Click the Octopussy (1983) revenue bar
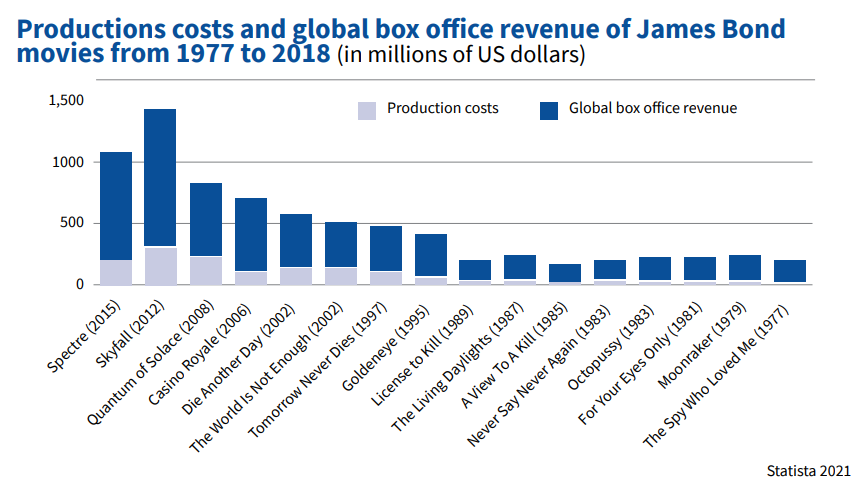The height and width of the screenshot is (493, 864). (x=655, y=269)
